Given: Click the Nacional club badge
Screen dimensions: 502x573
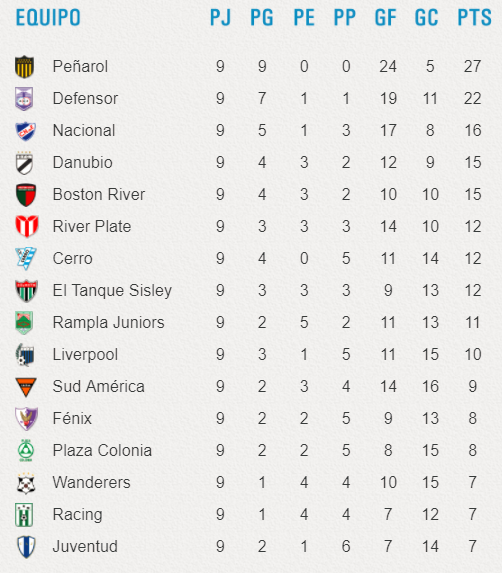Looking at the screenshot, I should (25, 131).
